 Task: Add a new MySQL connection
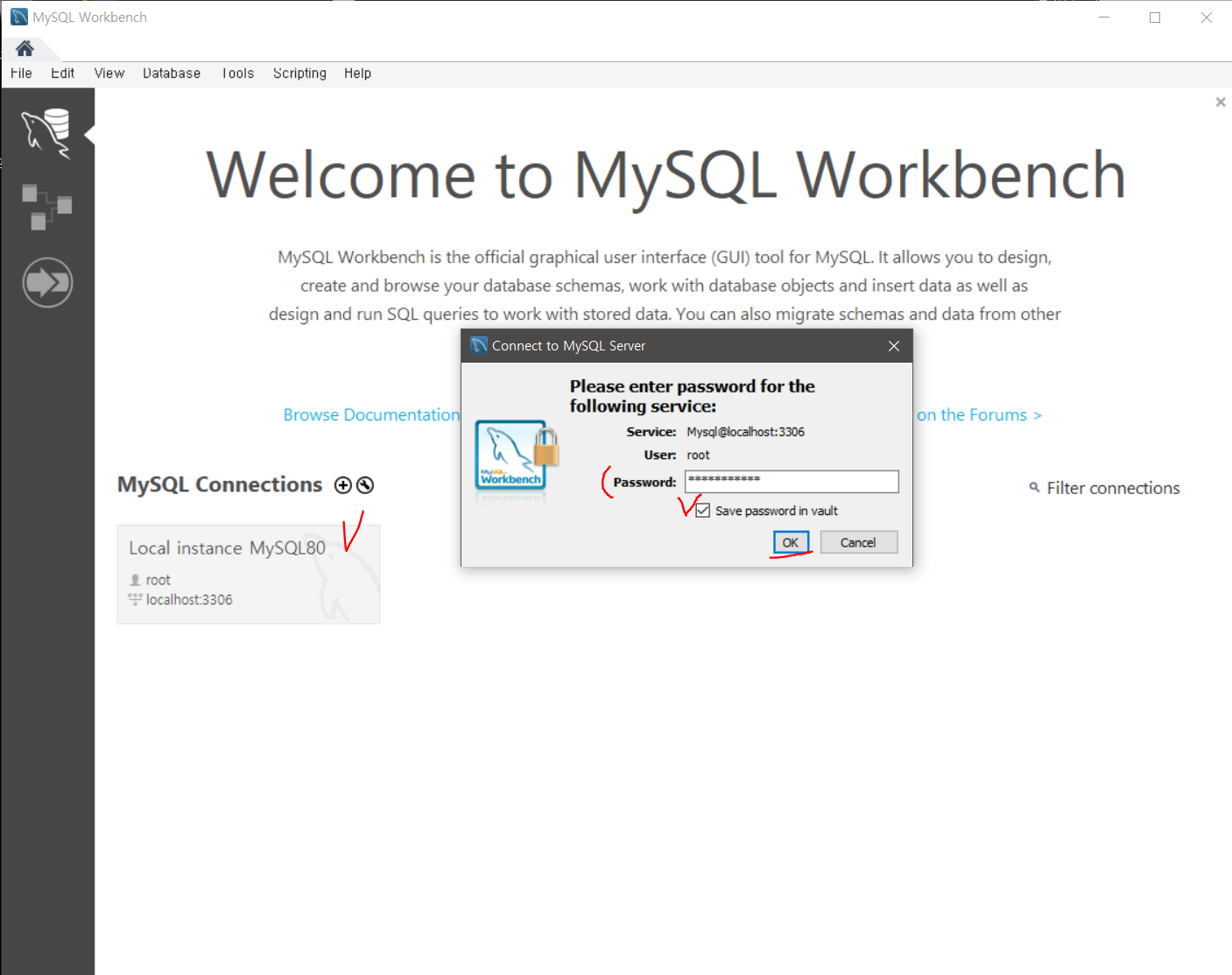click(x=343, y=485)
